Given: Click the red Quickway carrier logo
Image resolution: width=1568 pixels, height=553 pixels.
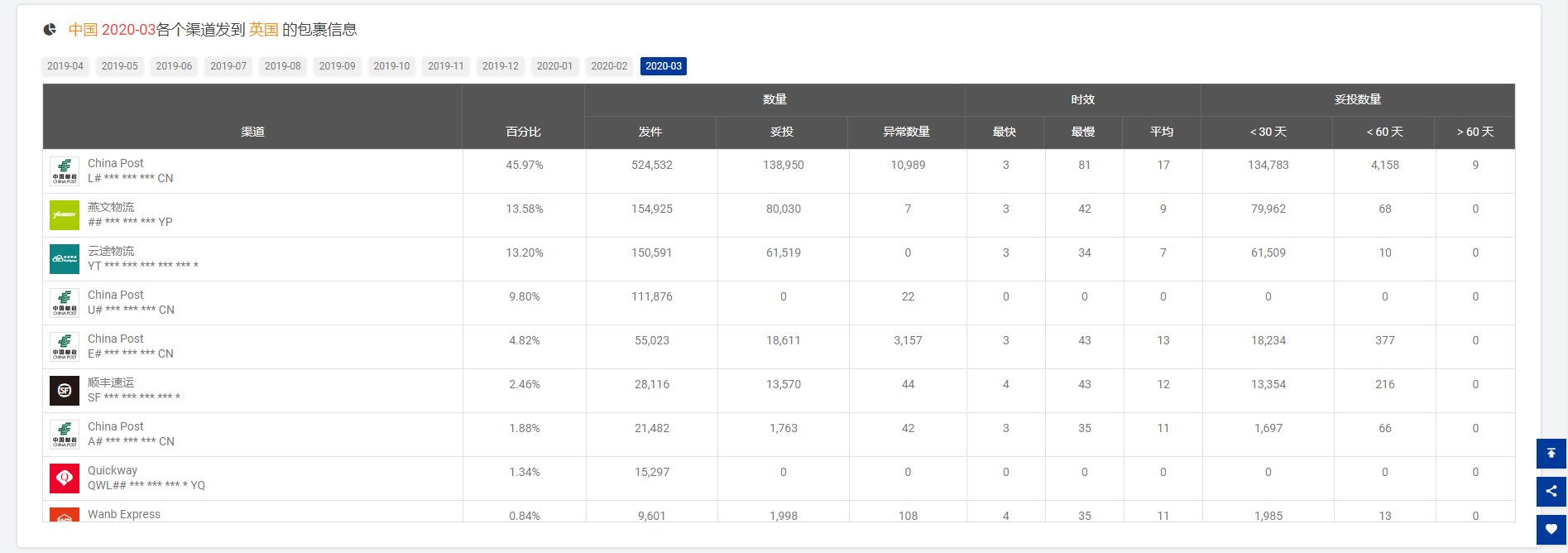Looking at the screenshot, I should [x=65, y=478].
